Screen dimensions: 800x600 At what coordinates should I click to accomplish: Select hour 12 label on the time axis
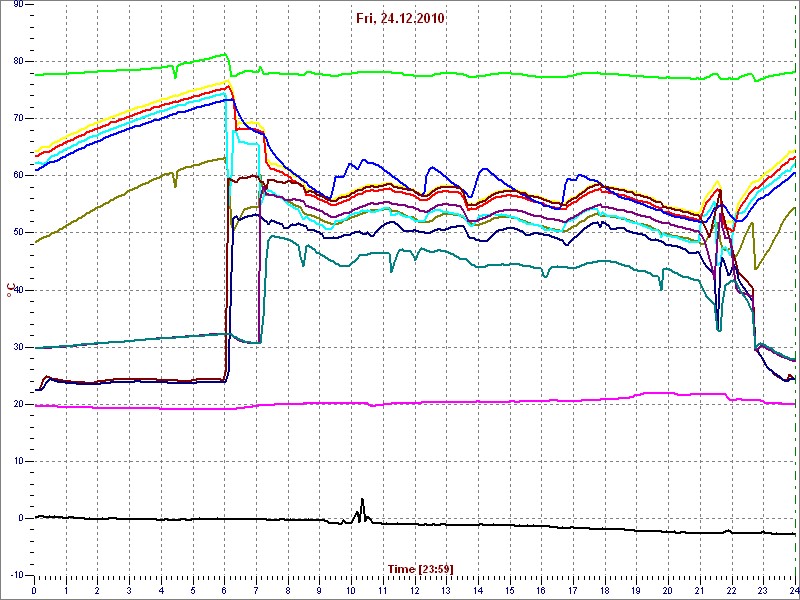click(x=414, y=590)
